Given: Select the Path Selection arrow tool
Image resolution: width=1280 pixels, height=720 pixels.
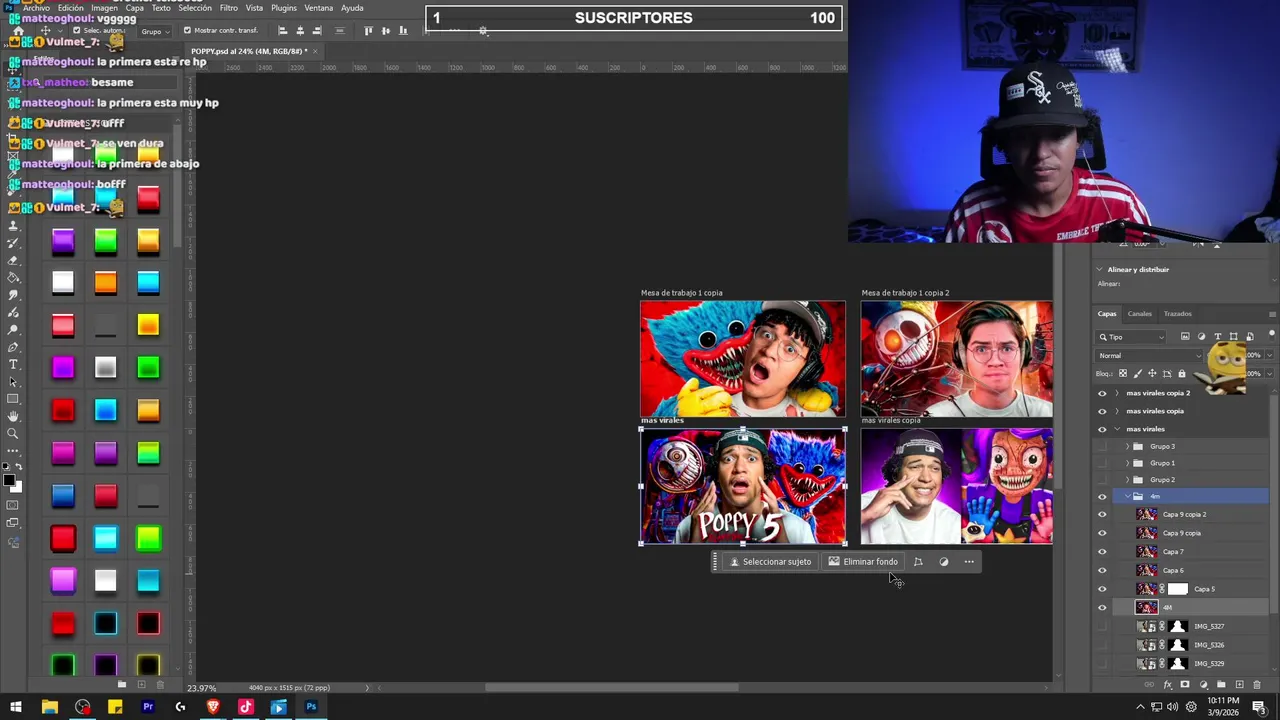Looking at the screenshot, I should pos(13,381).
